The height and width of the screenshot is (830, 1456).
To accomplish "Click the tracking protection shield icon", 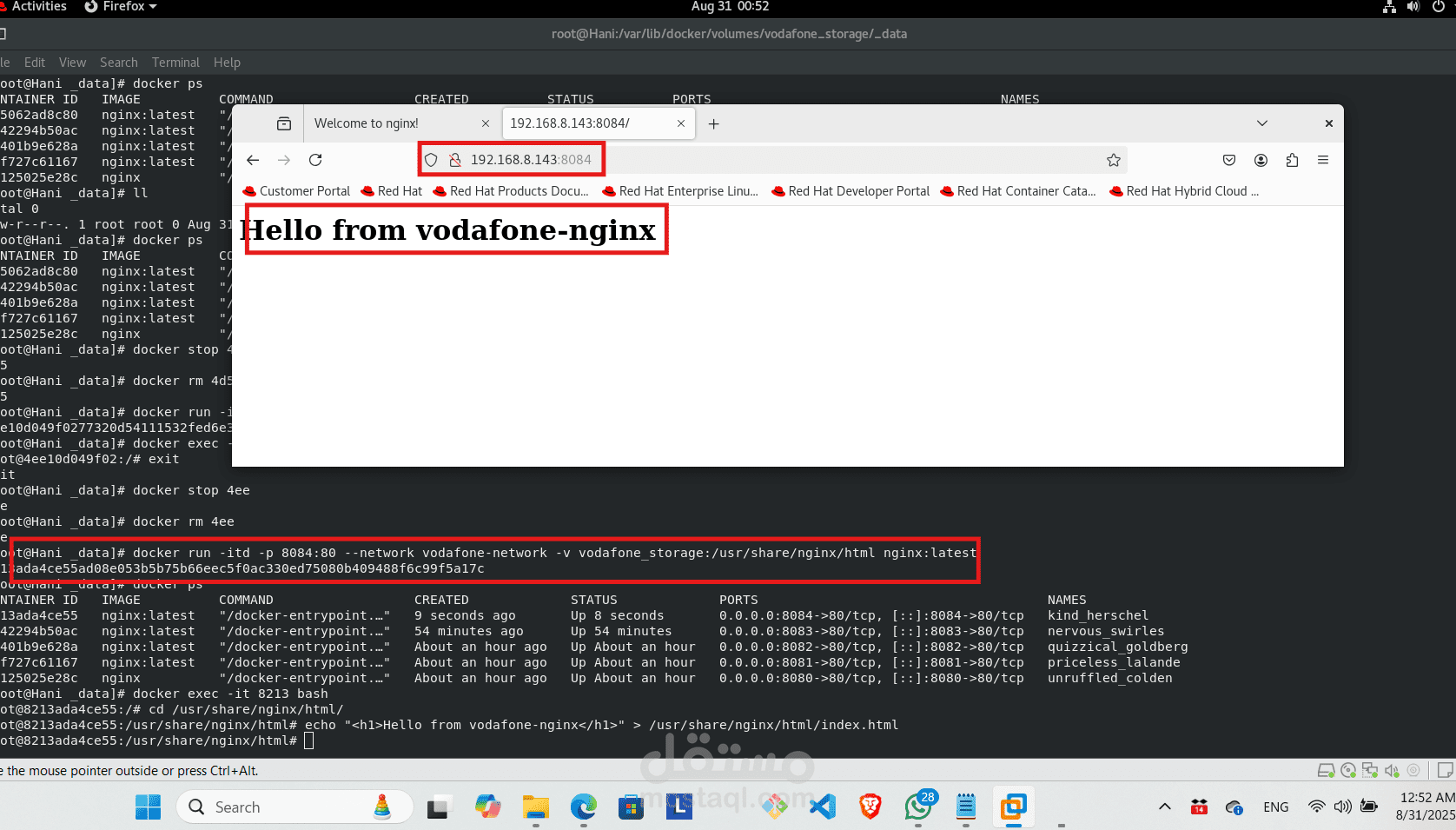I will point(431,160).
